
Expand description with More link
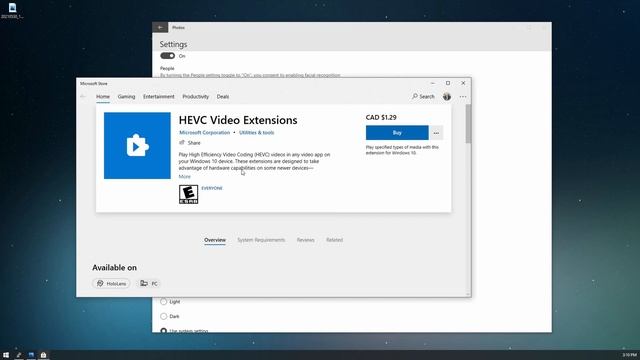[184, 176]
